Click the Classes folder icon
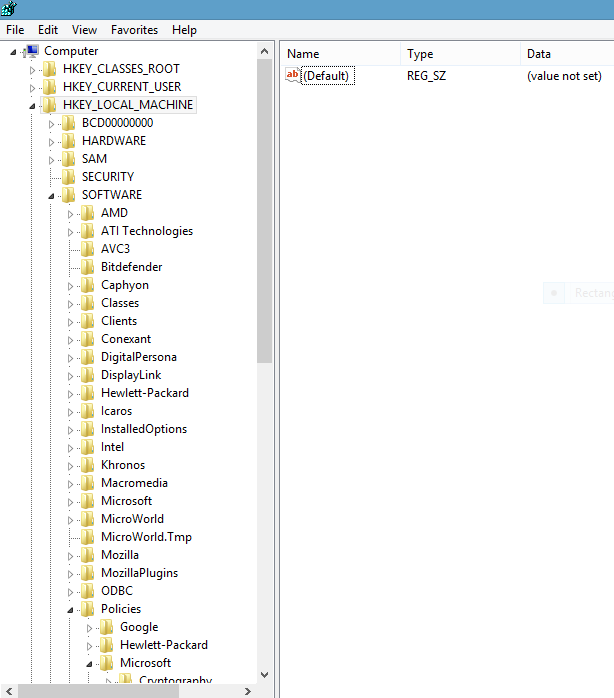 [87, 303]
